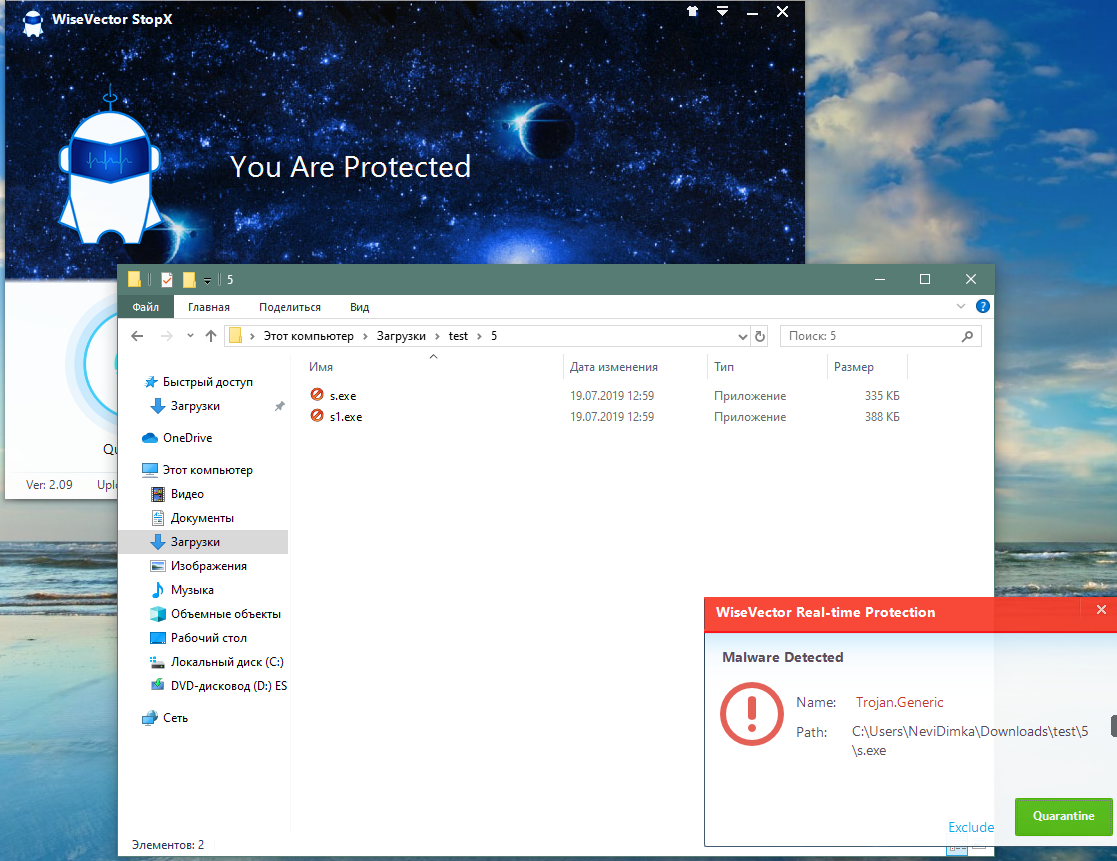Sort by the Тип column header
The height and width of the screenshot is (861, 1117).
click(x=724, y=367)
